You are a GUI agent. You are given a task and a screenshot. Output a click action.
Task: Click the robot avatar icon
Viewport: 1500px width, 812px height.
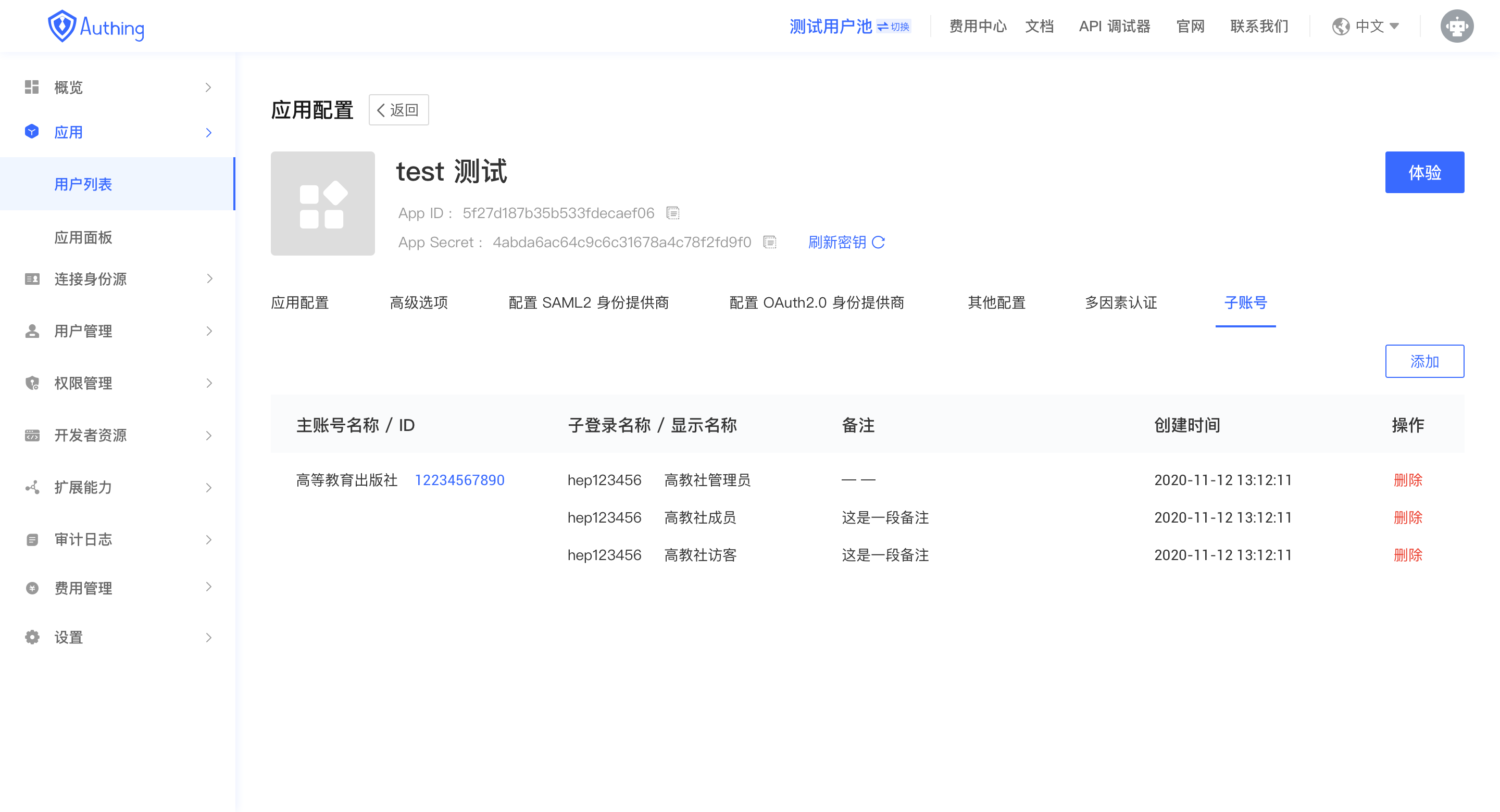tap(1457, 26)
